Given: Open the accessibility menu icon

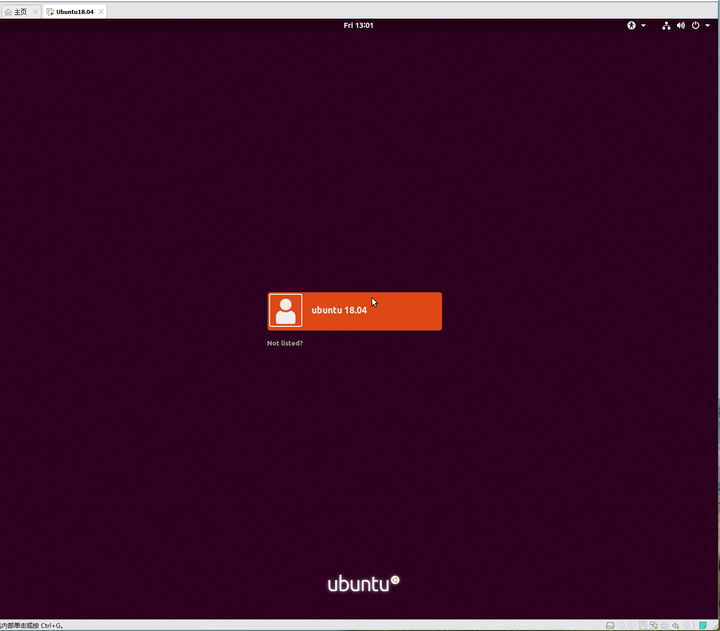Looking at the screenshot, I should pos(631,25).
